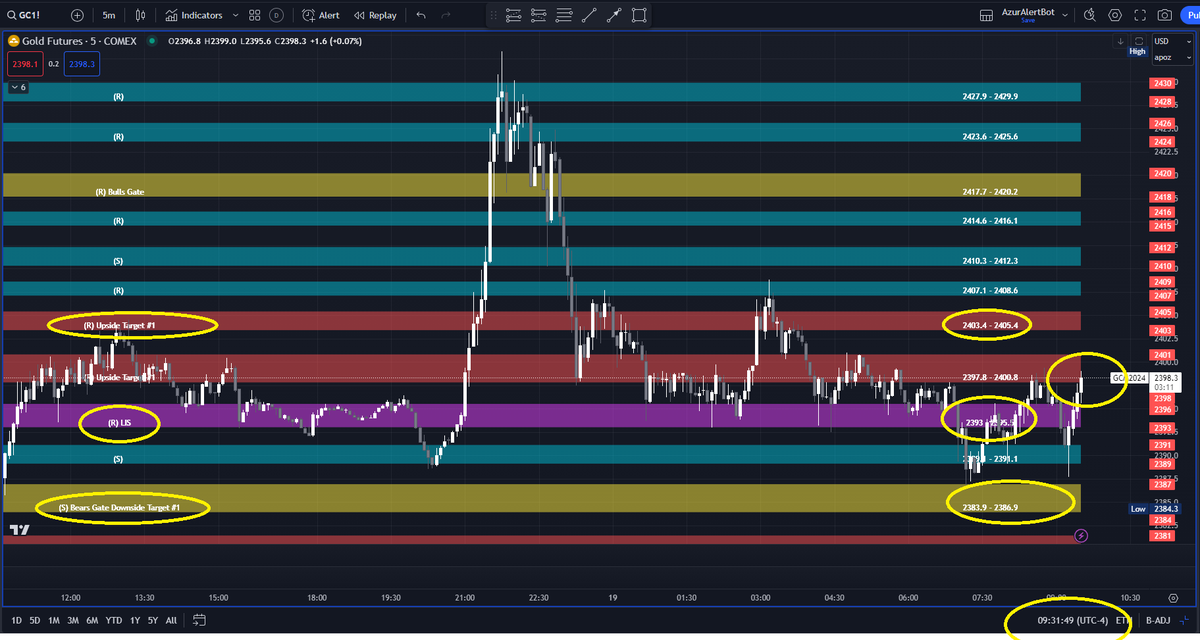Screen dimensions: 1200x640
Task: Open the chart layout grid selector
Action: 986,15
